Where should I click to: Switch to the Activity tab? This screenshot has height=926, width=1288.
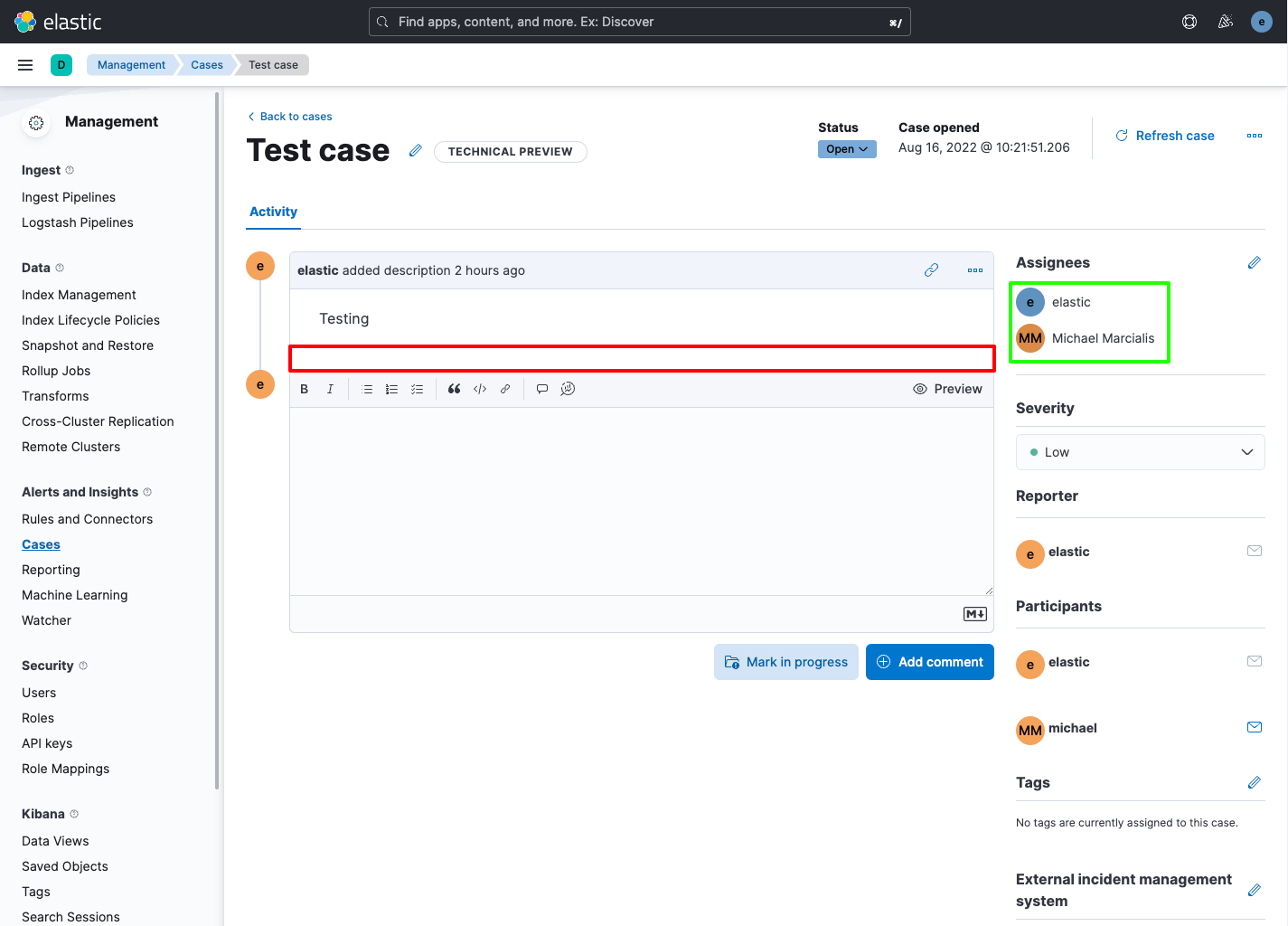pyautogui.click(x=273, y=211)
